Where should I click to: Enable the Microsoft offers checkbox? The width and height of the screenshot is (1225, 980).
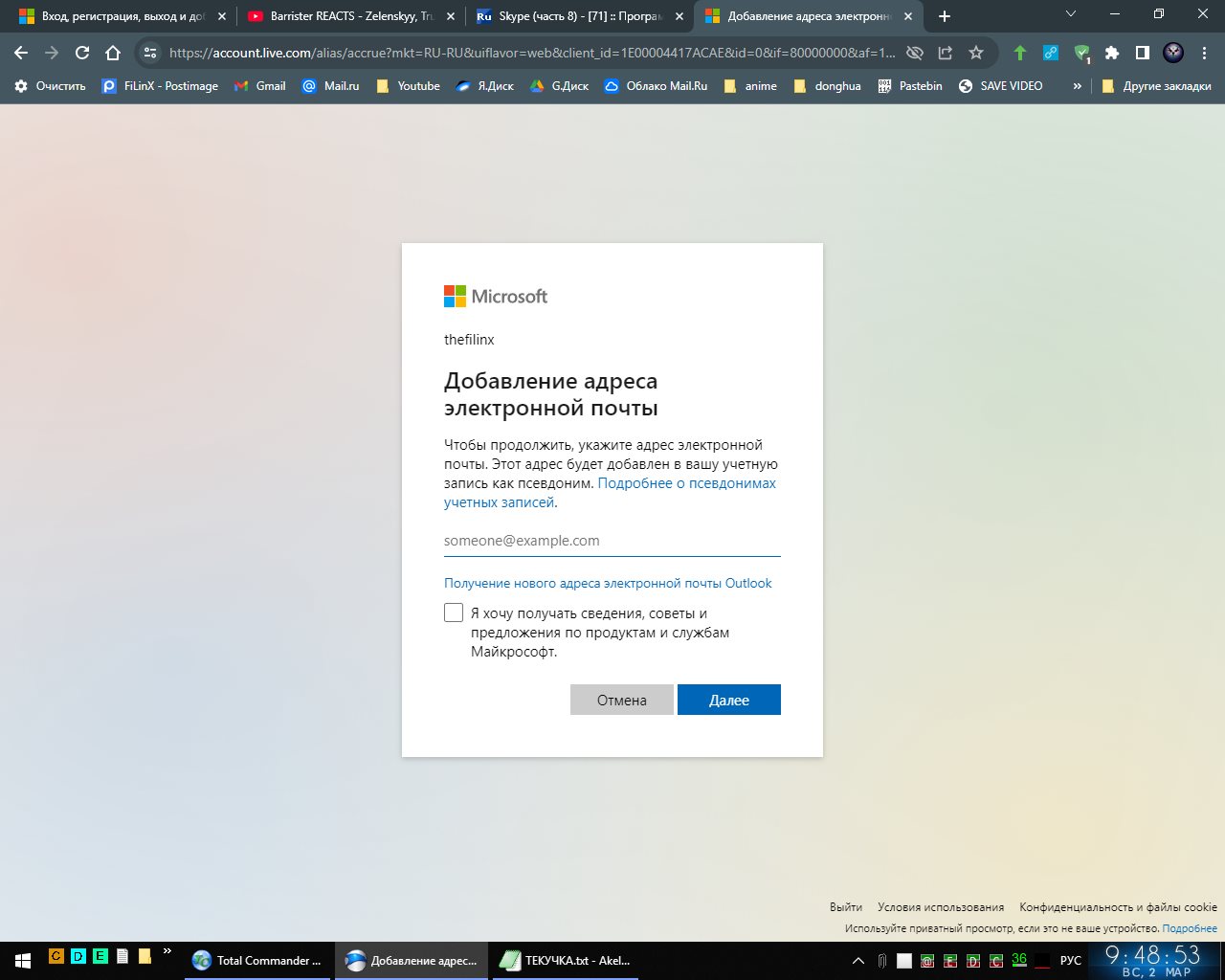[454, 612]
